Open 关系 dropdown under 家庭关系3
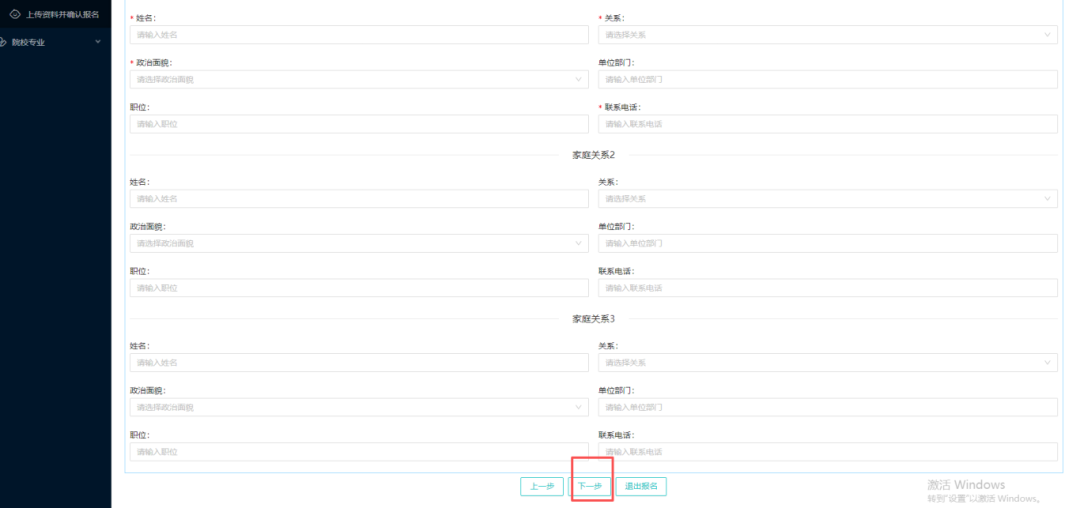The image size is (1080, 508). tap(827, 362)
